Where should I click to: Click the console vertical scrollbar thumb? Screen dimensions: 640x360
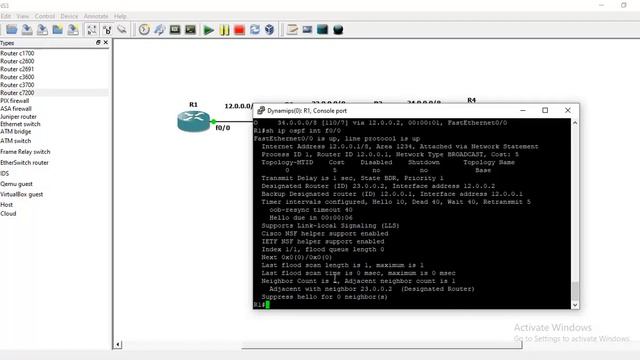click(575, 291)
